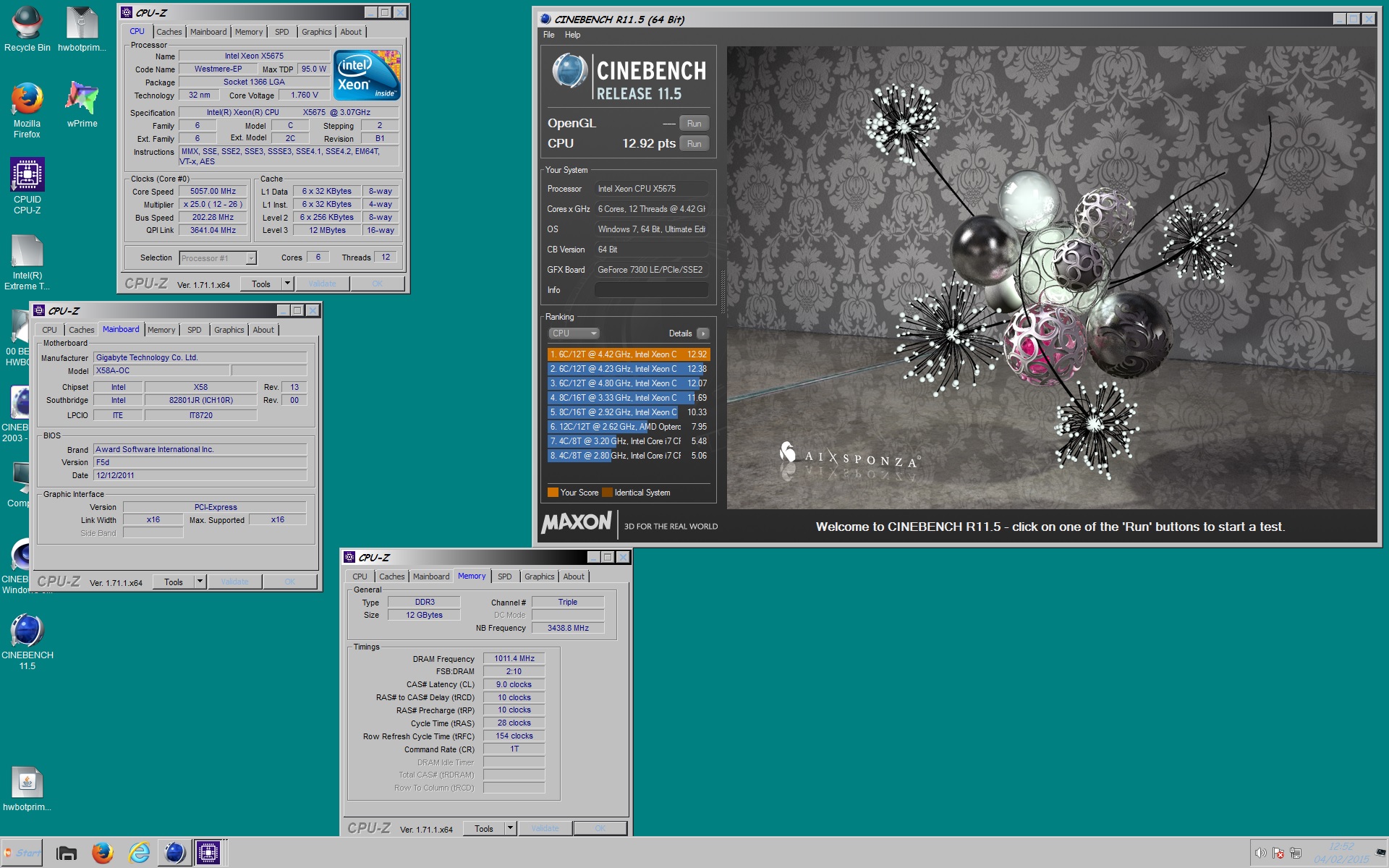This screenshot has height=868, width=1389.
Task: Click the Cinebench sphere logo
Action: (x=569, y=71)
